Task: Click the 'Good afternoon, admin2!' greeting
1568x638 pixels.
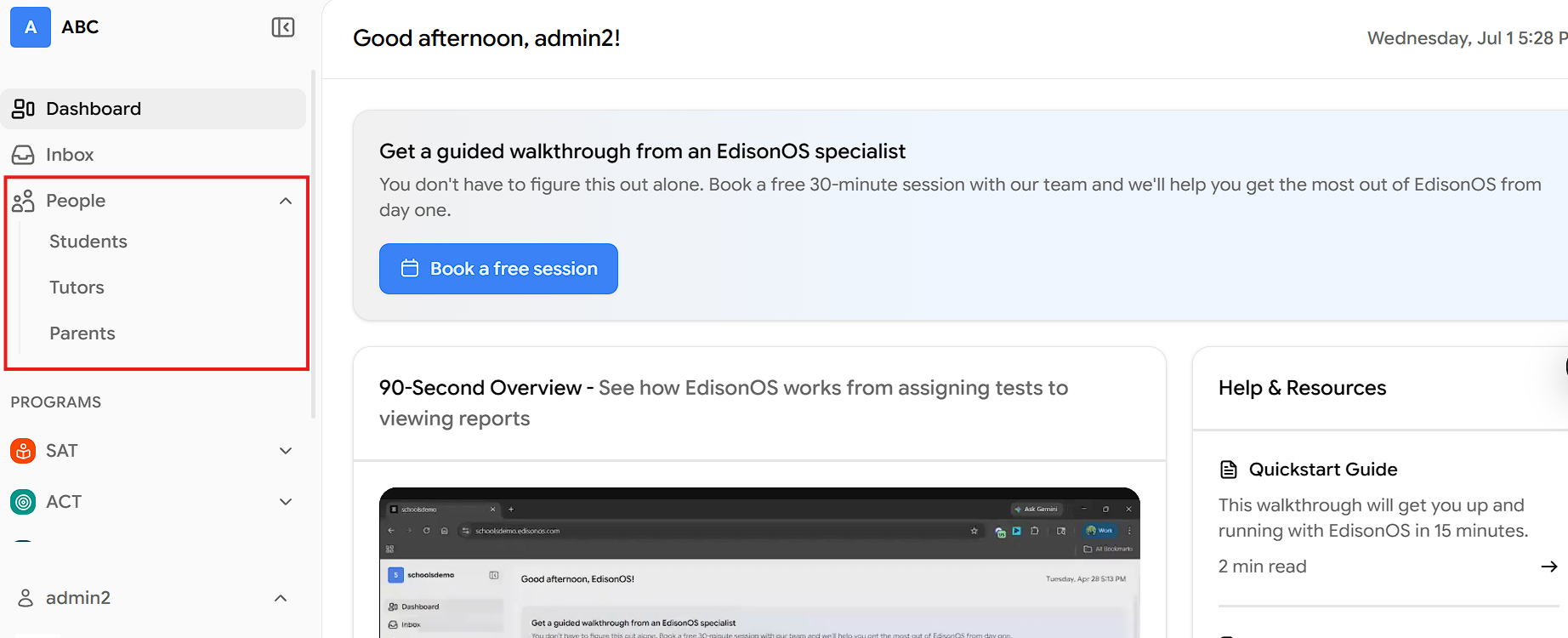Action: (486, 38)
